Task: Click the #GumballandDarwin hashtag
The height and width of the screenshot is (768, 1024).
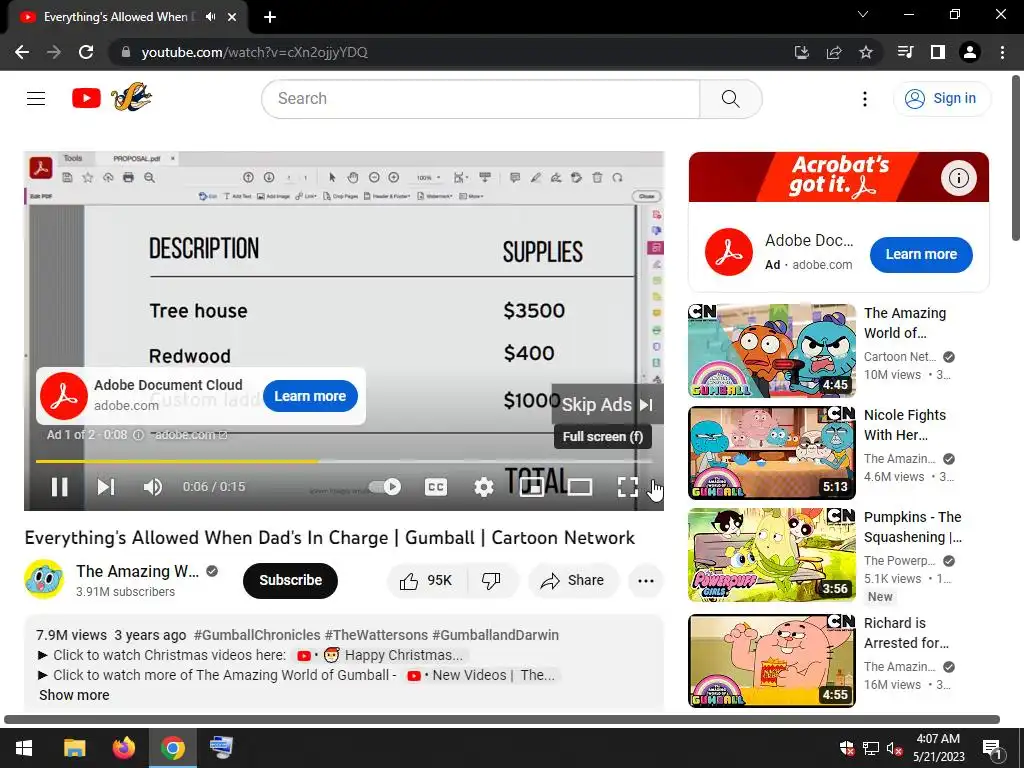Action: click(x=496, y=635)
